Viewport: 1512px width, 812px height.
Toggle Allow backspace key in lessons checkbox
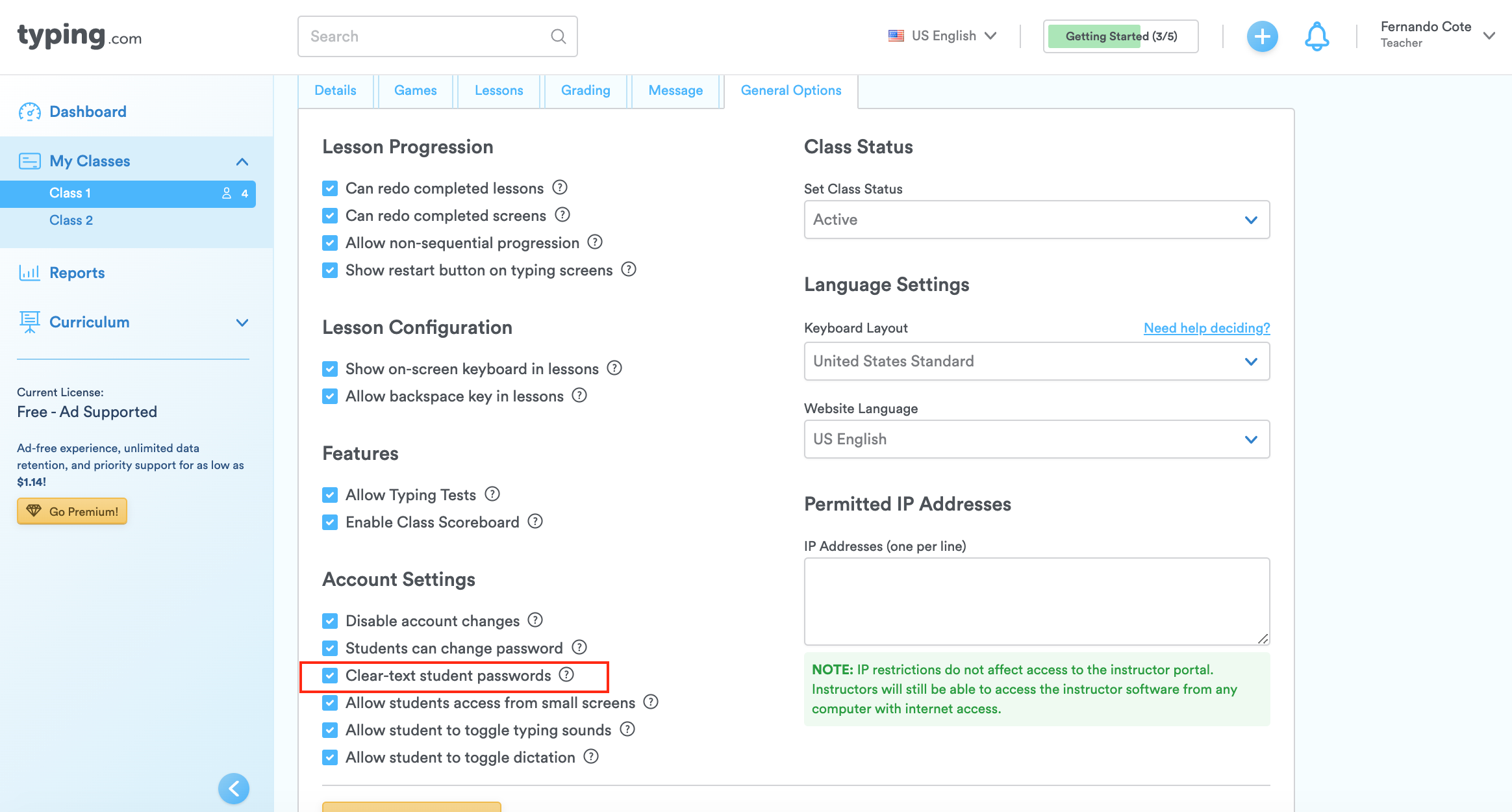(330, 396)
